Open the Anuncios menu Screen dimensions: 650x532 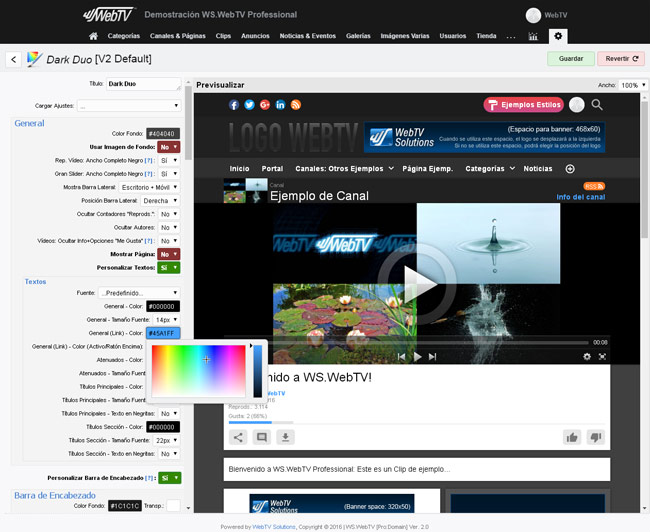[x=255, y=36]
